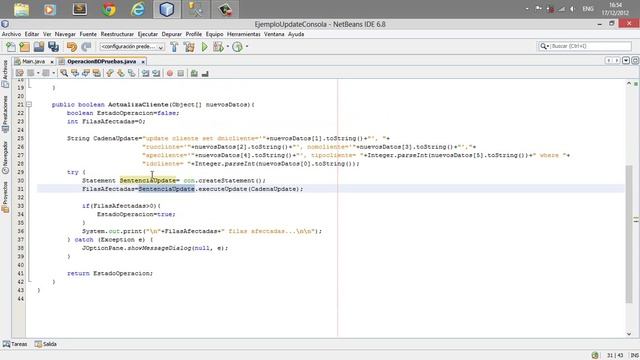Screen dimensions: 640x360
Task: Click the volume speaker tray icon
Action: pyautogui.click(x=573, y=9)
